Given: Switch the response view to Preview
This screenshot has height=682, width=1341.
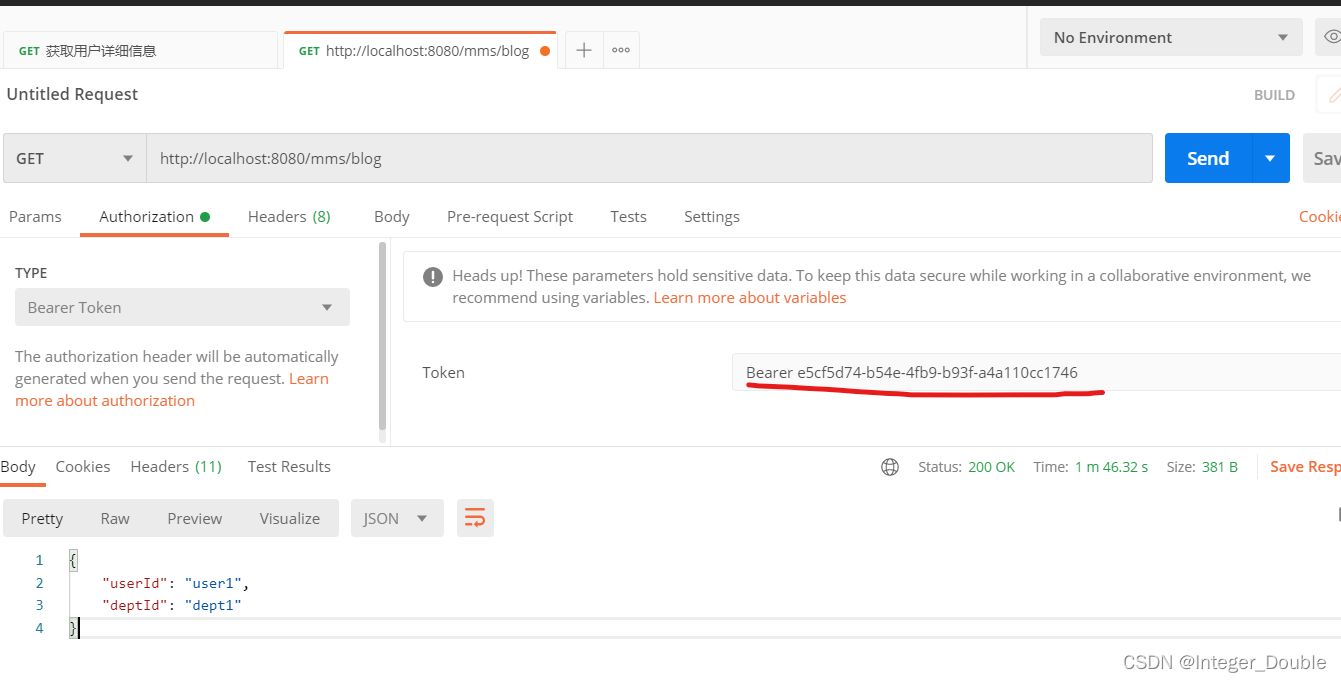Looking at the screenshot, I should pyautogui.click(x=193, y=518).
